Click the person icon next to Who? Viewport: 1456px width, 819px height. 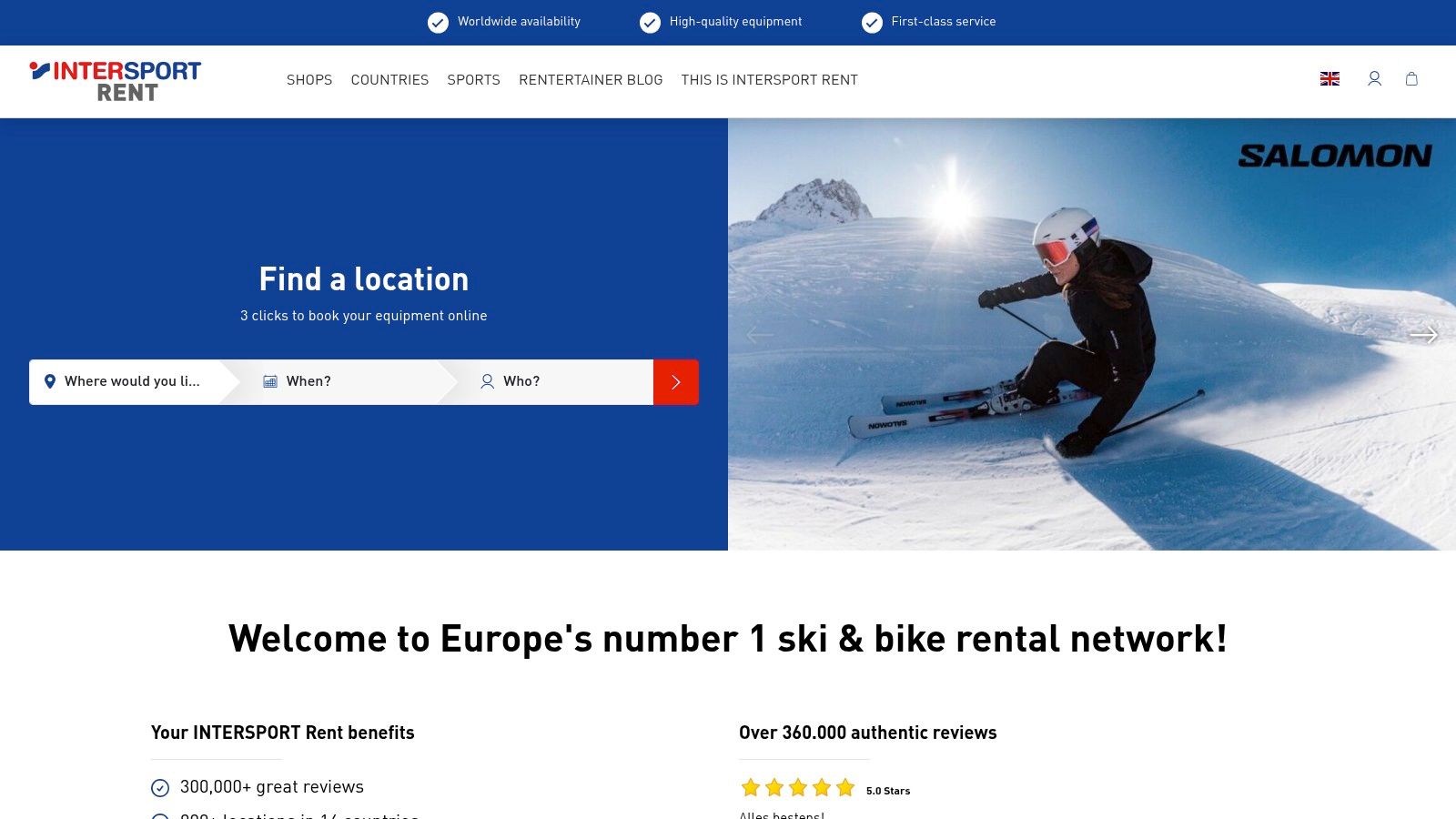point(488,381)
